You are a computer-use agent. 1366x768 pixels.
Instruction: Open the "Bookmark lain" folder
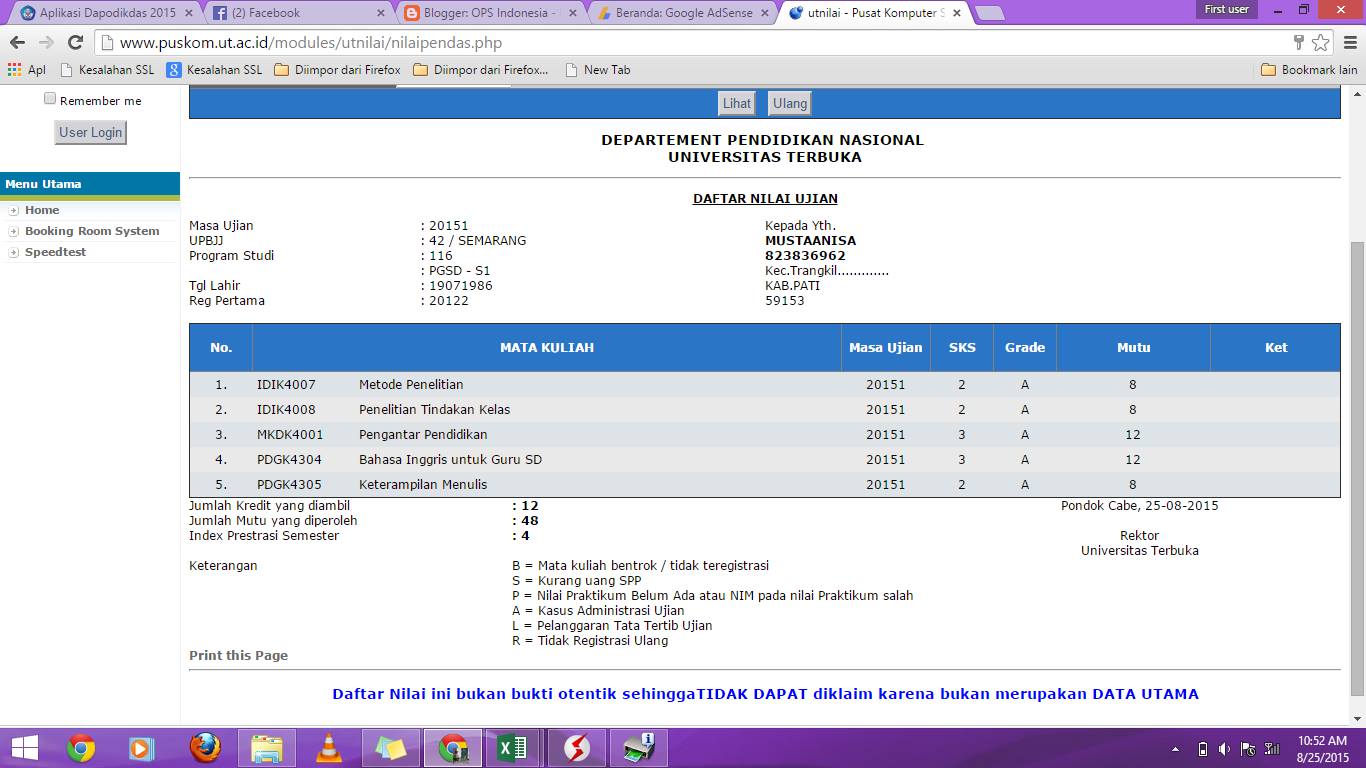pos(1311,69)
